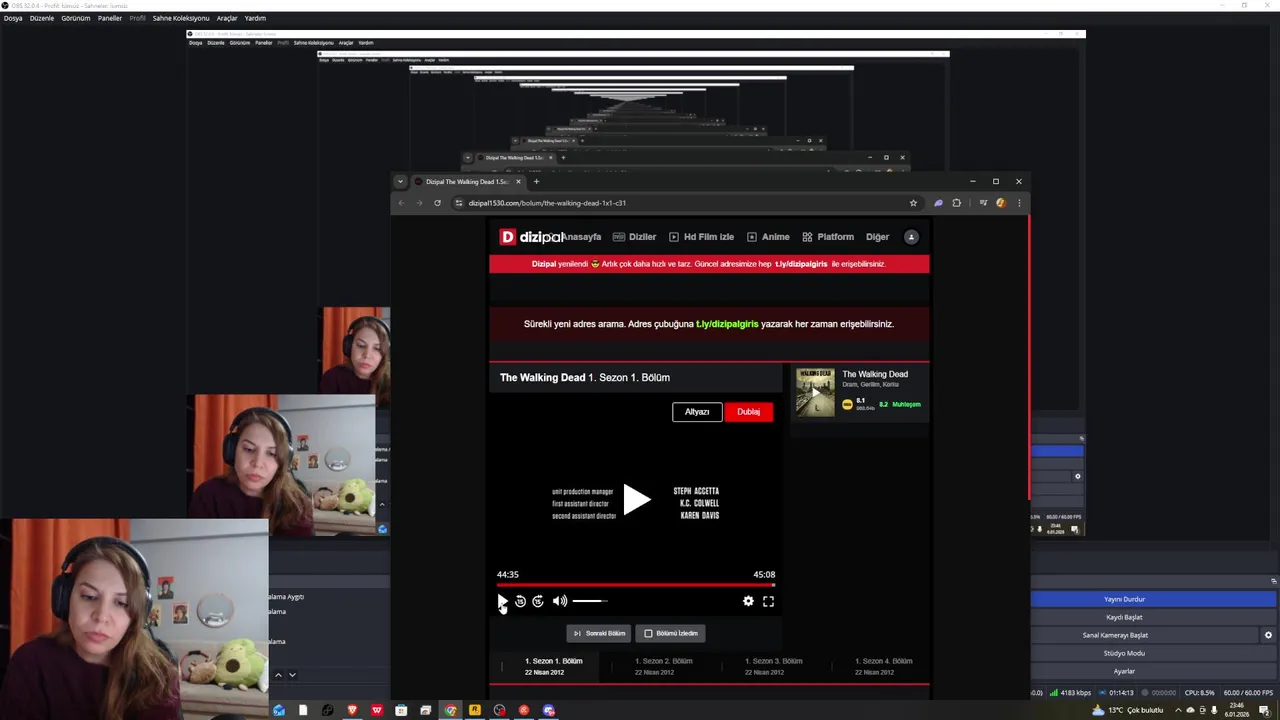Bookmark this page with the star icon
This screenshot has width=1280, height=720.
913,203
